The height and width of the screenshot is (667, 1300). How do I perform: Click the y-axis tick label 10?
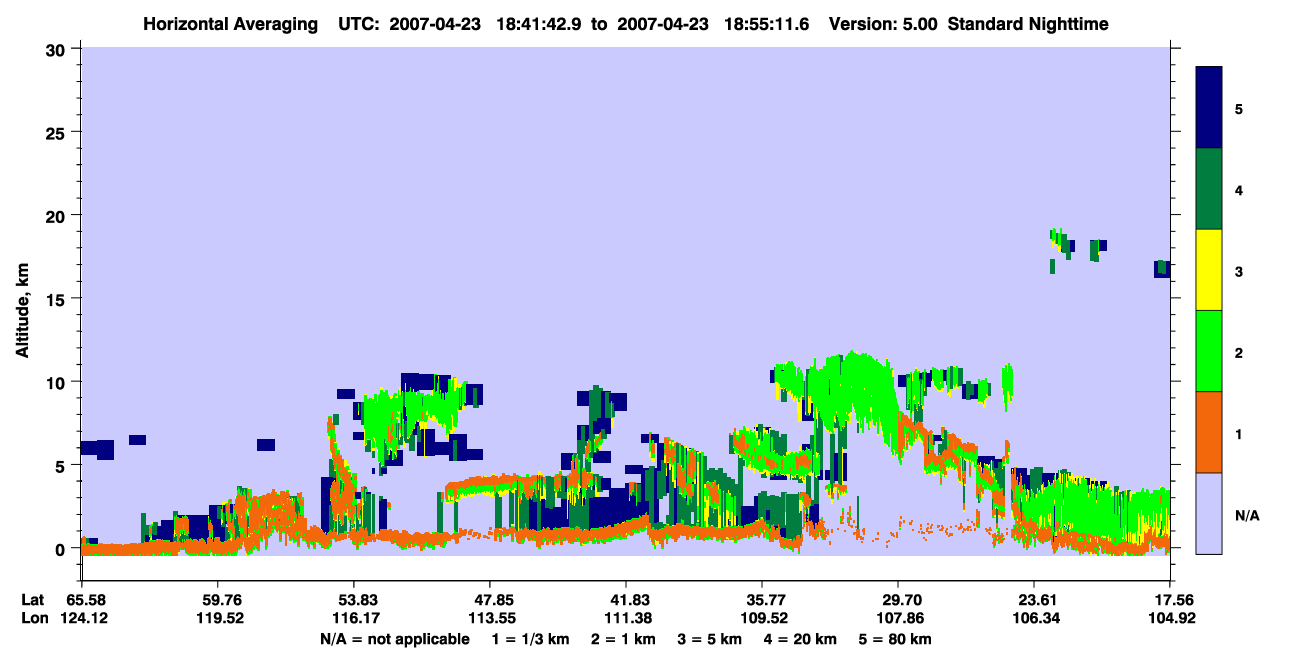pyautogui.click(x=58, y=382)
